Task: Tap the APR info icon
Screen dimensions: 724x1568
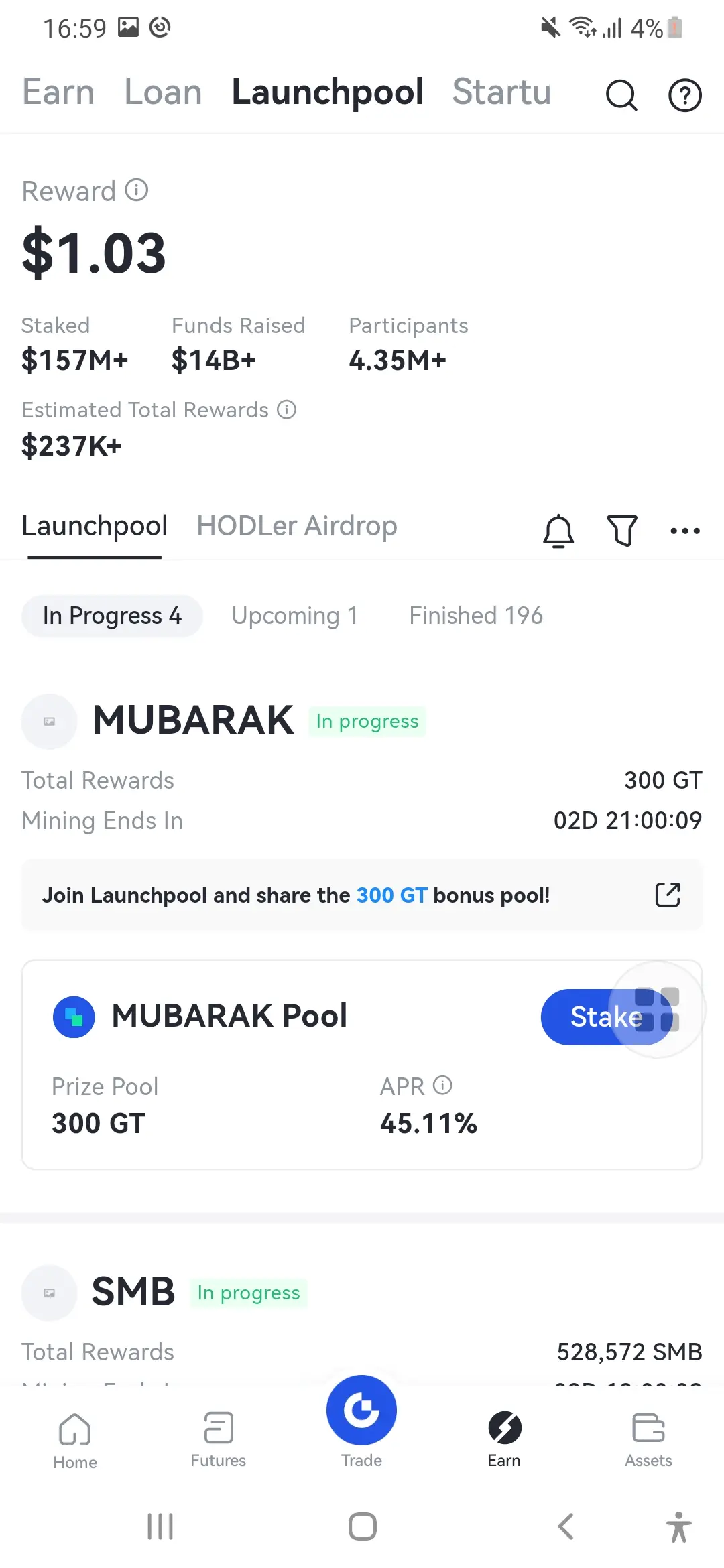Action: click(442, 1085)
